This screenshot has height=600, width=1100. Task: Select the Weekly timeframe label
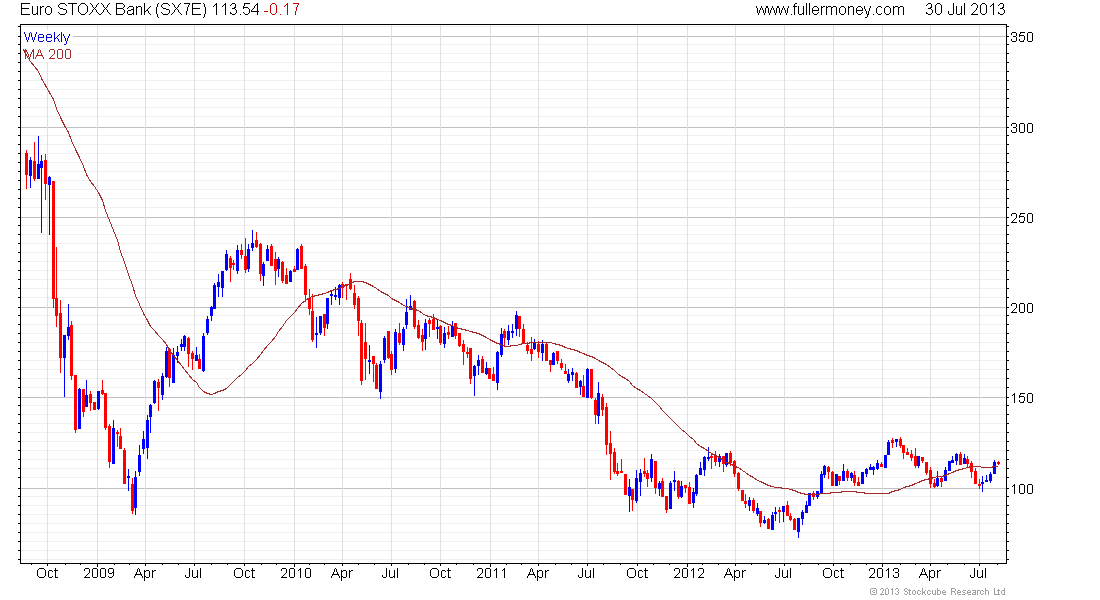point(47,37)
